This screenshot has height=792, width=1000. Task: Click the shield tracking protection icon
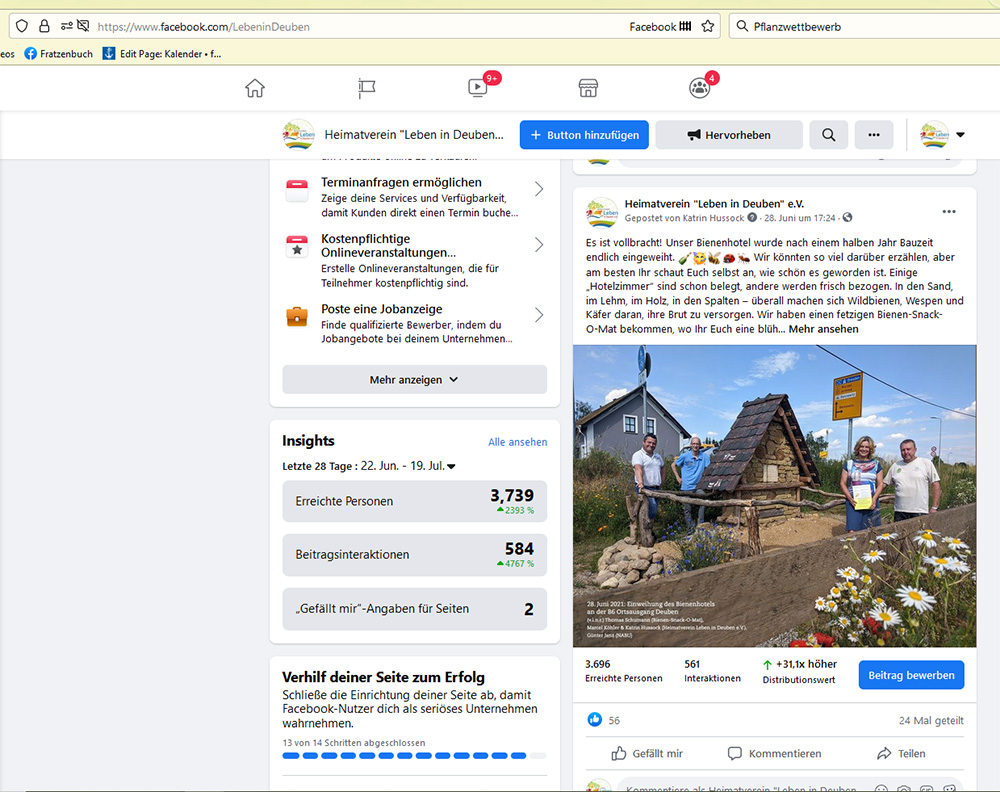pos(22,26)
